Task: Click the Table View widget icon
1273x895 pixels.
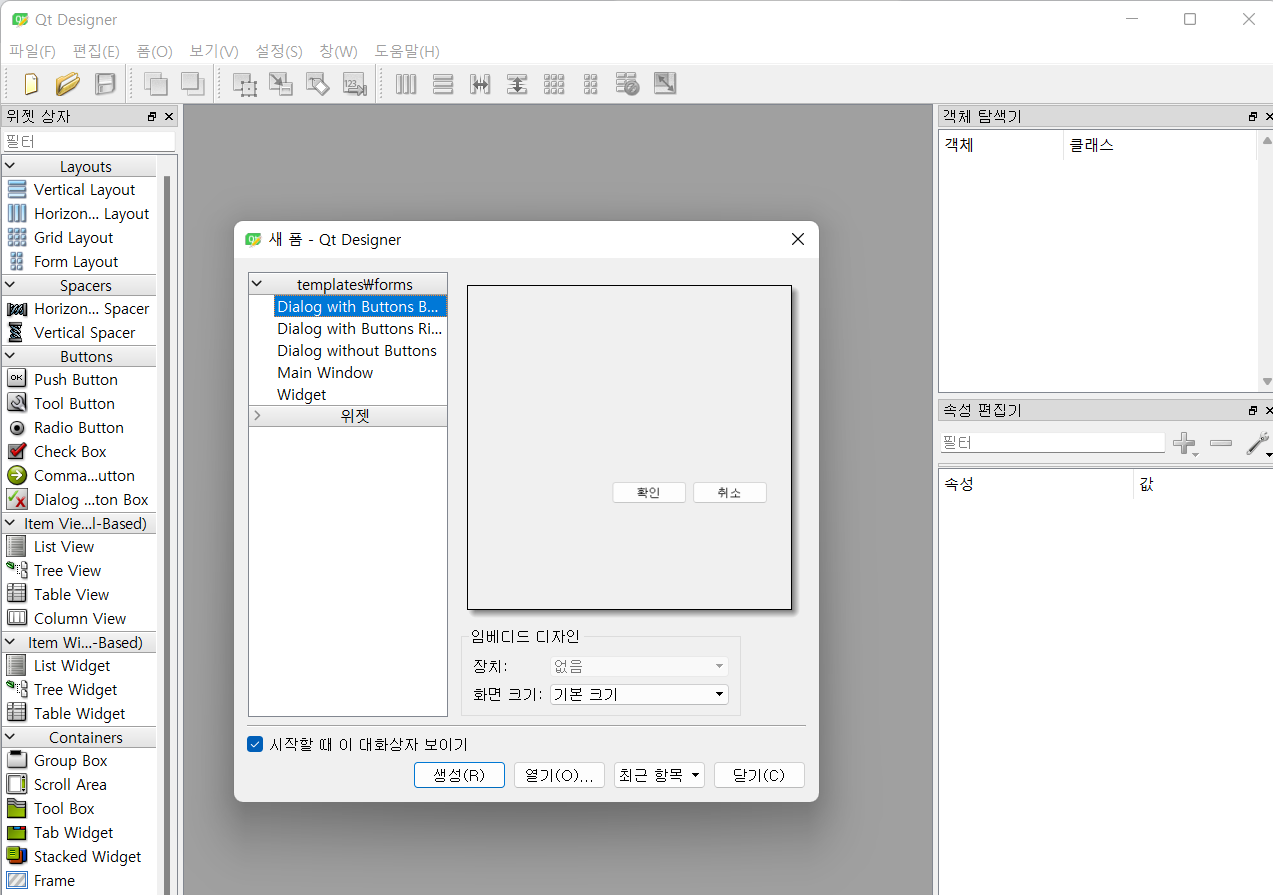Action: coord(17,594)
